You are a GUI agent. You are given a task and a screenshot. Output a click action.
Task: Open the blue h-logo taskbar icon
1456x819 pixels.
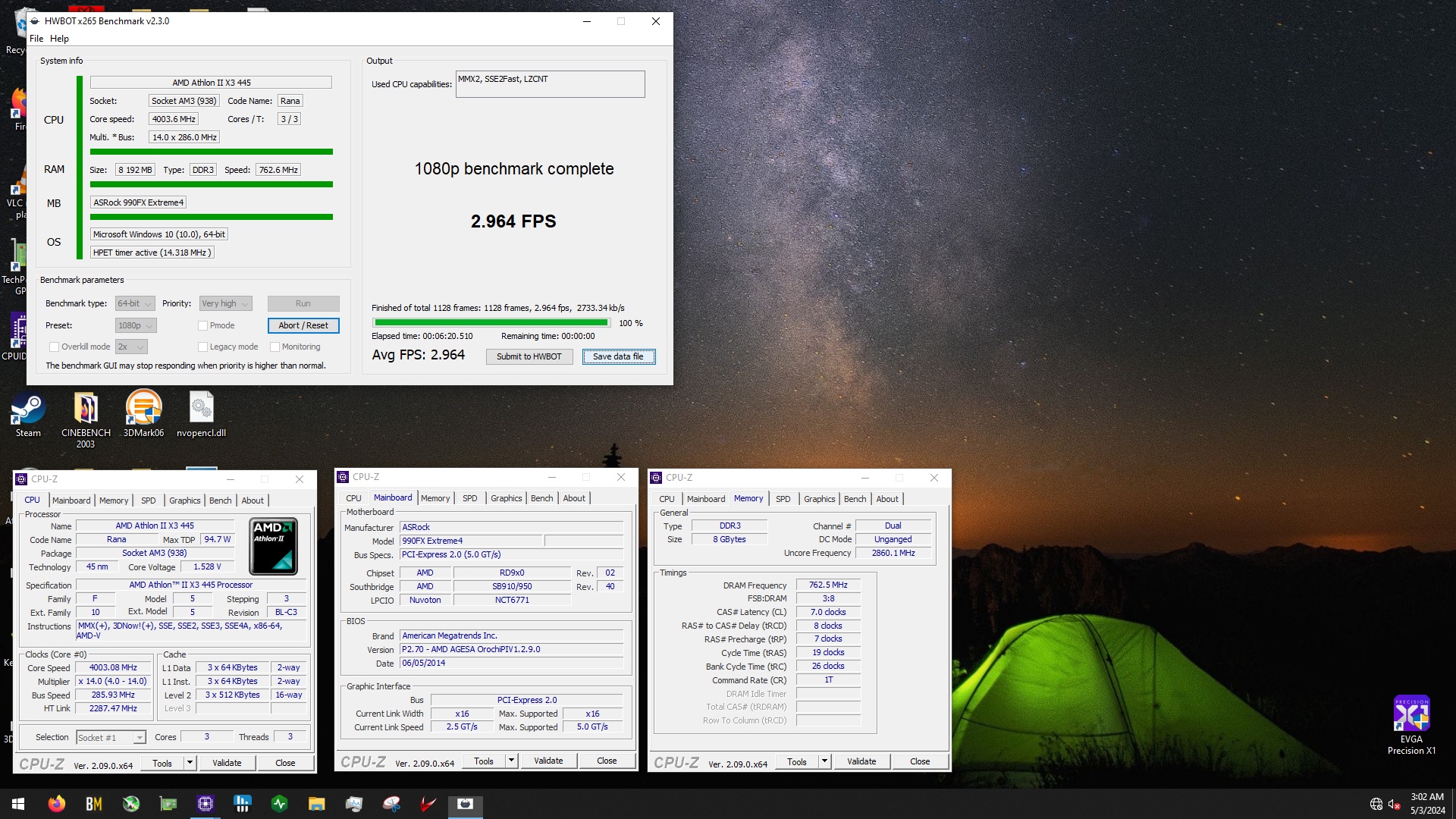coord(243,804)
